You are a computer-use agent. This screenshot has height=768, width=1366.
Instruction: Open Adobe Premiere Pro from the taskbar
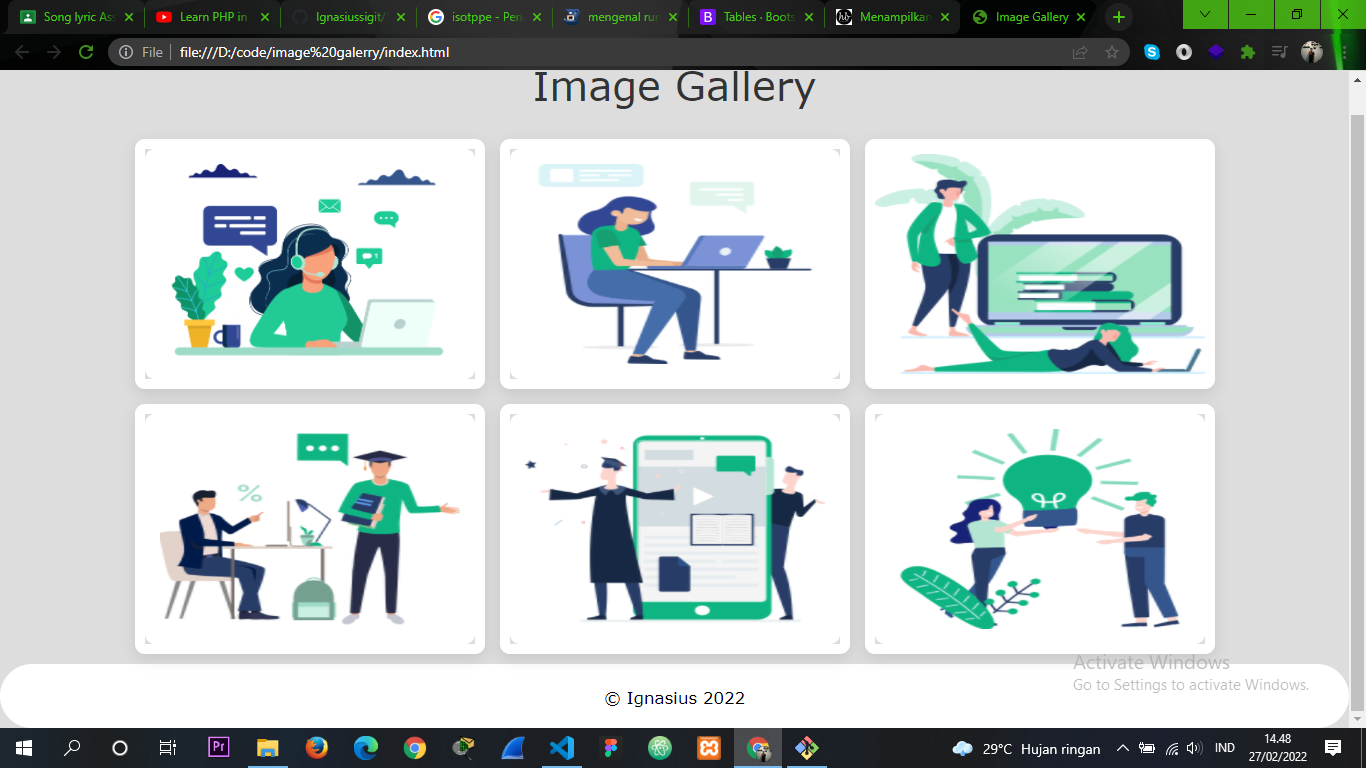[x=220, y=748]
